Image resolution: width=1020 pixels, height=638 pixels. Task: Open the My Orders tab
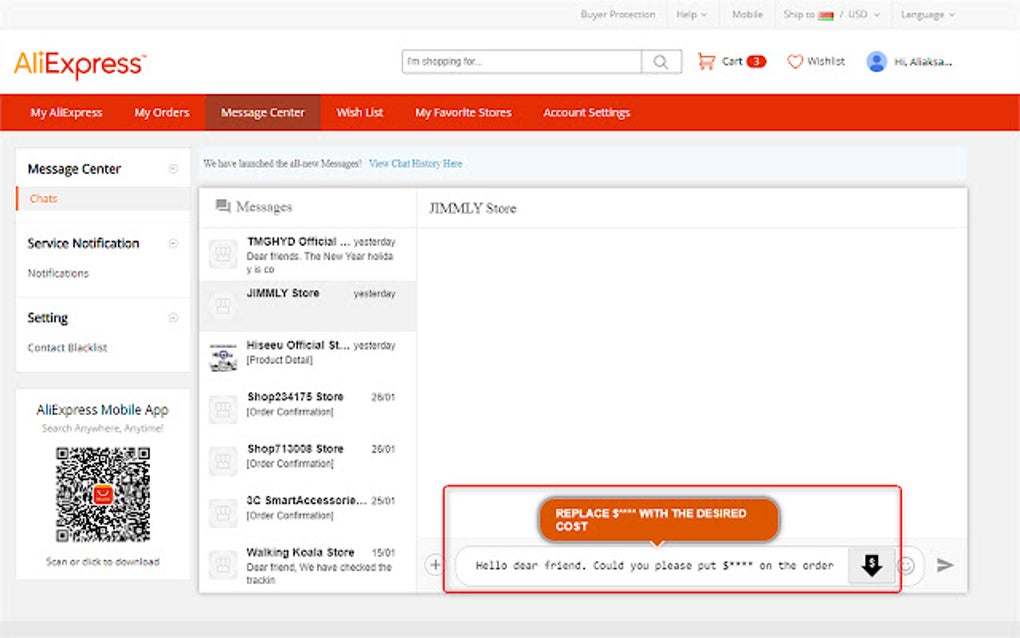pos(162,113)
